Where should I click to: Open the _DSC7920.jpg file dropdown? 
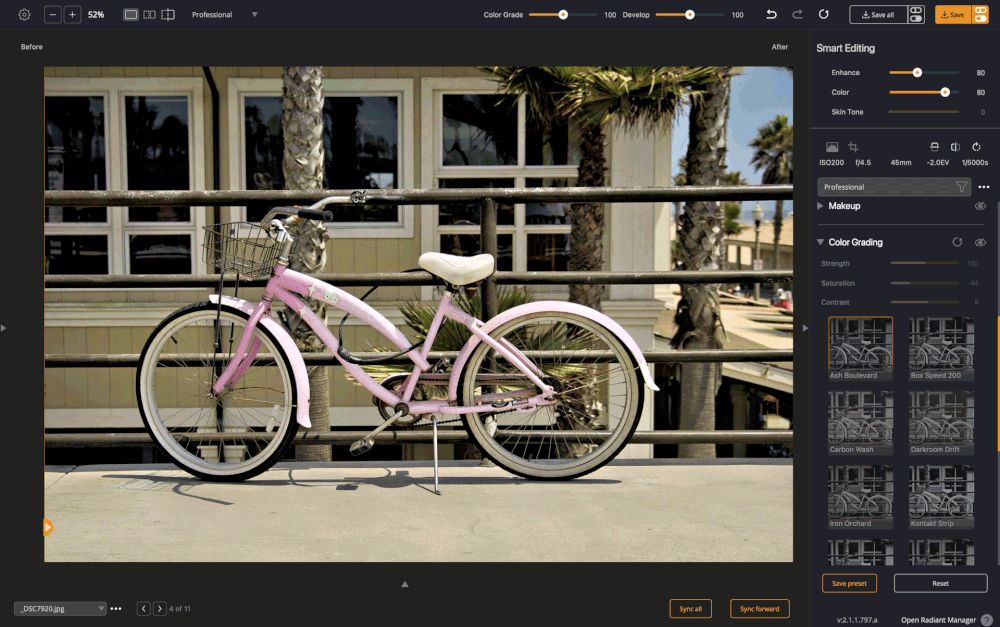pos(60,609)
